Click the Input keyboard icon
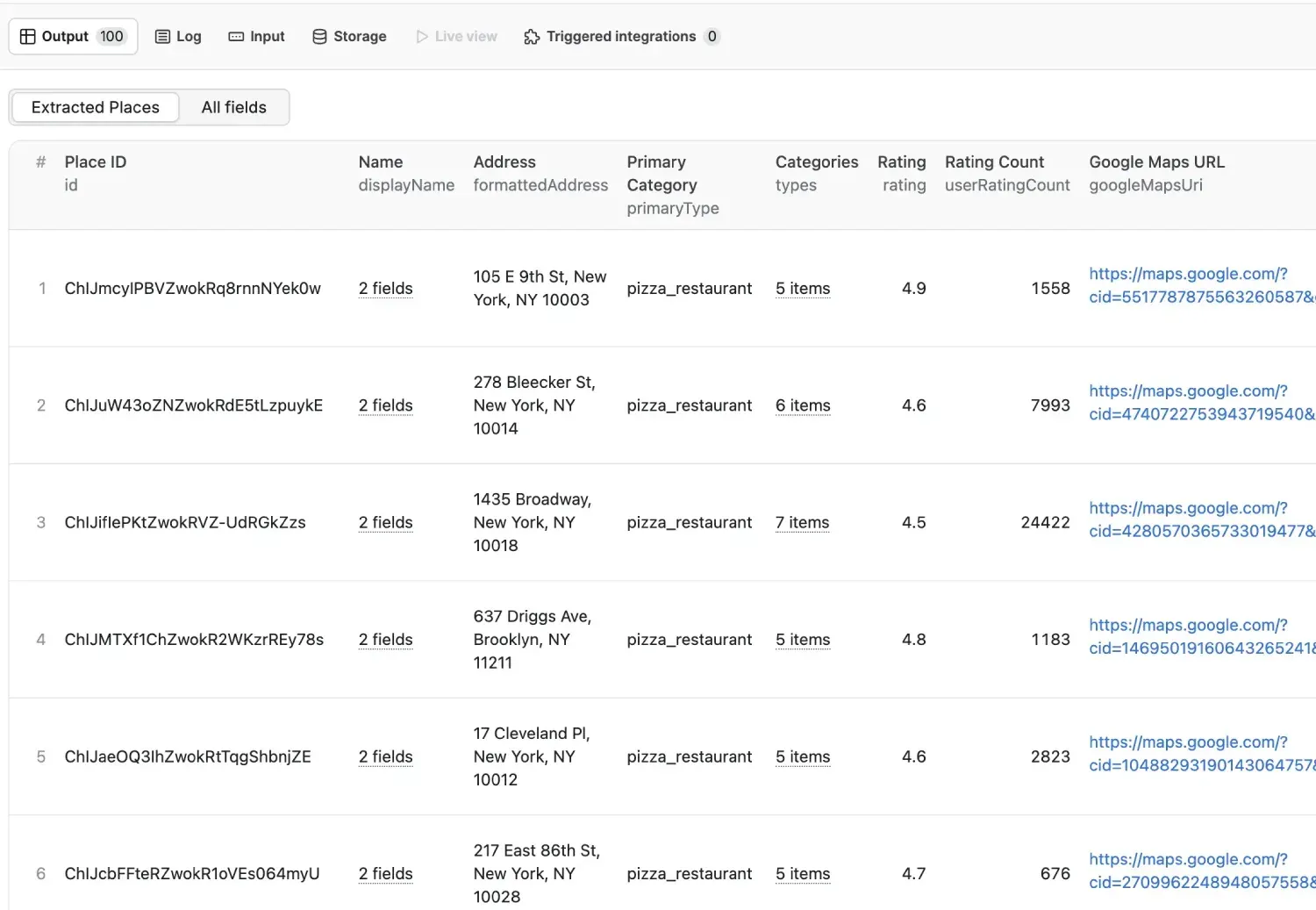The image size is (1316, 910). coord(236,36)
